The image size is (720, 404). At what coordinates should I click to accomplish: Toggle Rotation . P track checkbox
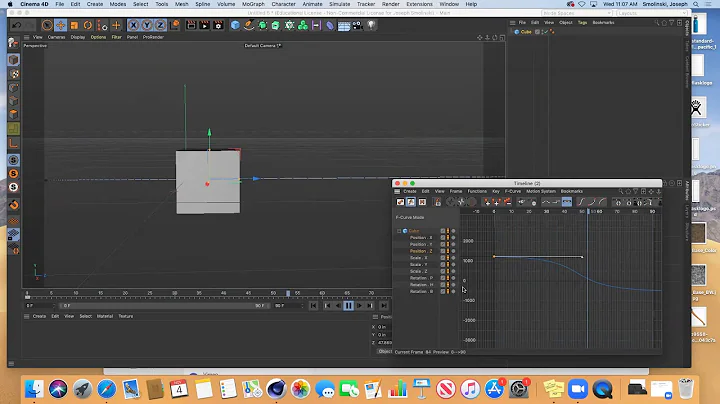click(x=443, y=278)
